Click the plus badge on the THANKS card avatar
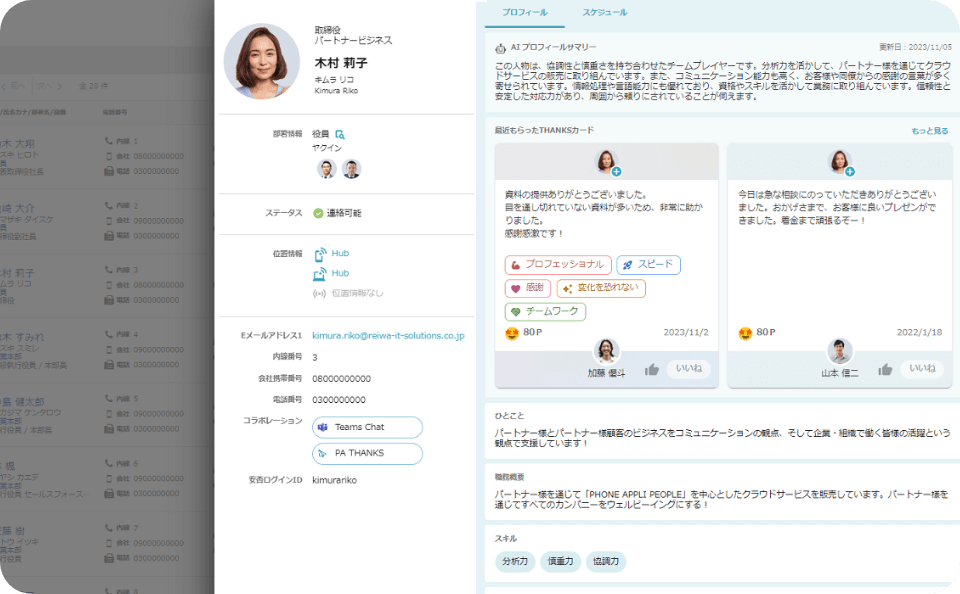 click(x=616, y=170)
